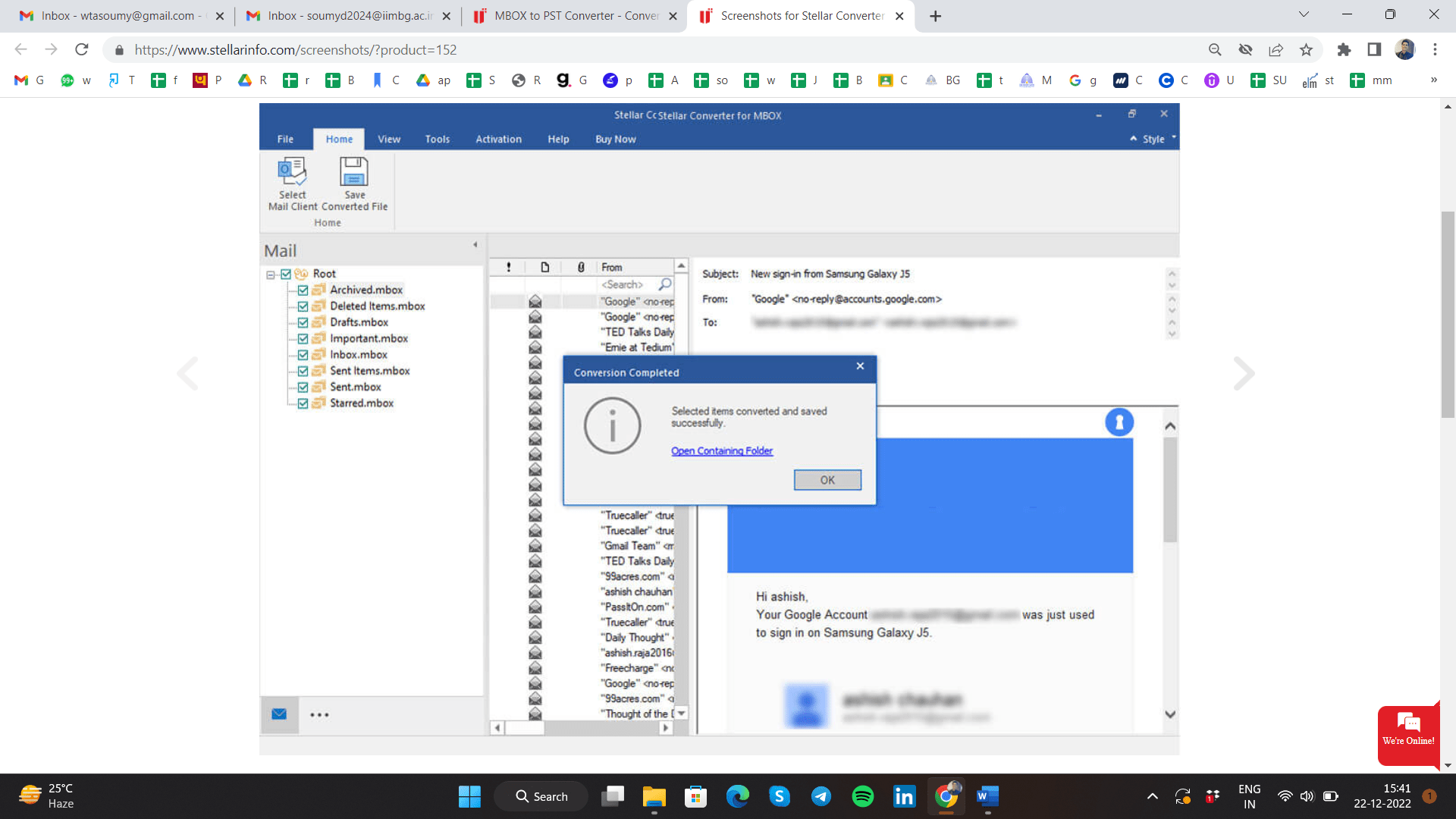Screen dimensions: 1456x819
Task: Open Chrome profile avatar
Action: [1405, 49]
